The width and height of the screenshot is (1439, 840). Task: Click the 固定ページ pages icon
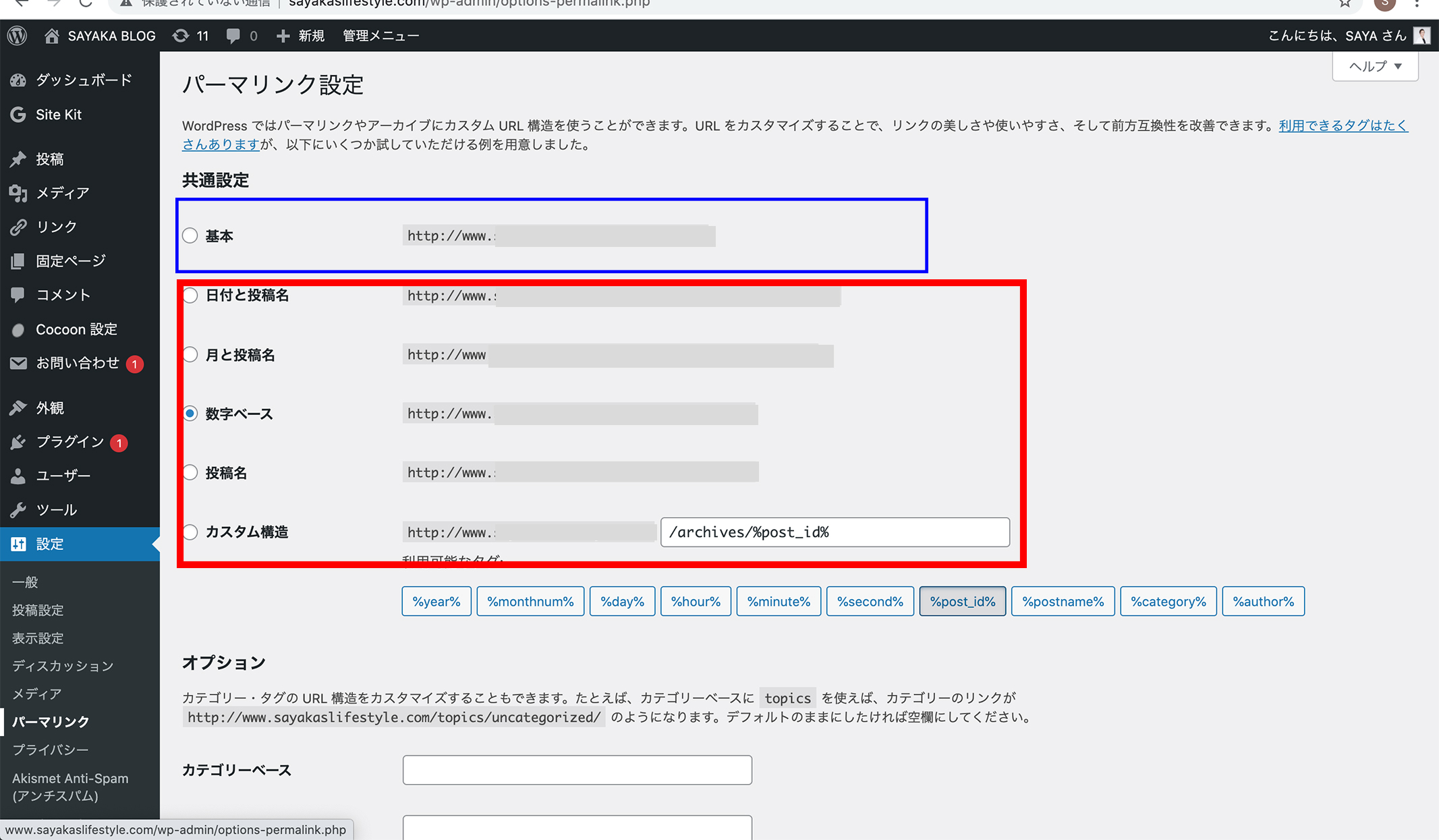(x=18, y=260)
